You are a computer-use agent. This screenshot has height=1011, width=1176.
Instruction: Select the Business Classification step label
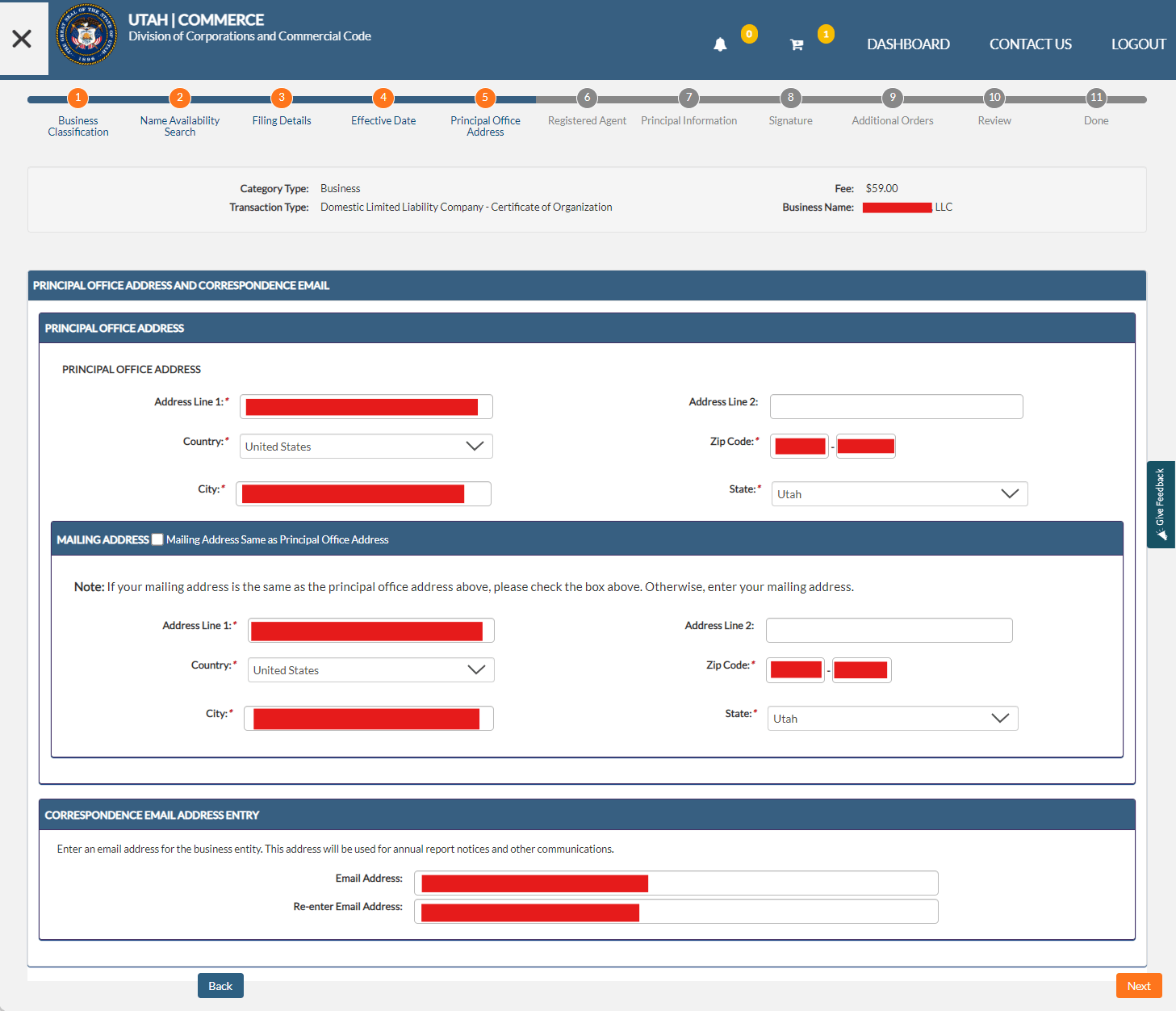point(78,126)
